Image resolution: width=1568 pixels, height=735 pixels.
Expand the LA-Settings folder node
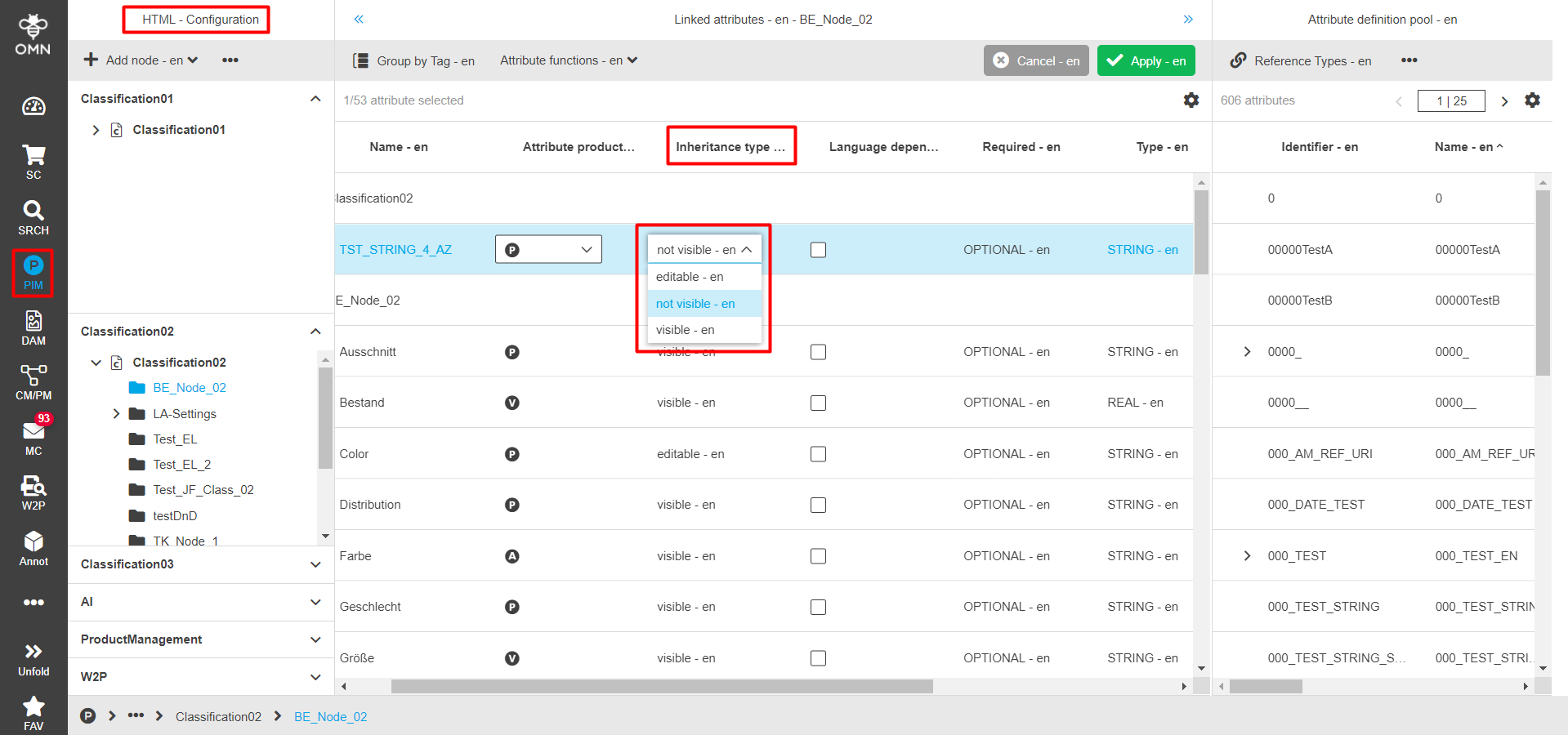coord(116,414)
